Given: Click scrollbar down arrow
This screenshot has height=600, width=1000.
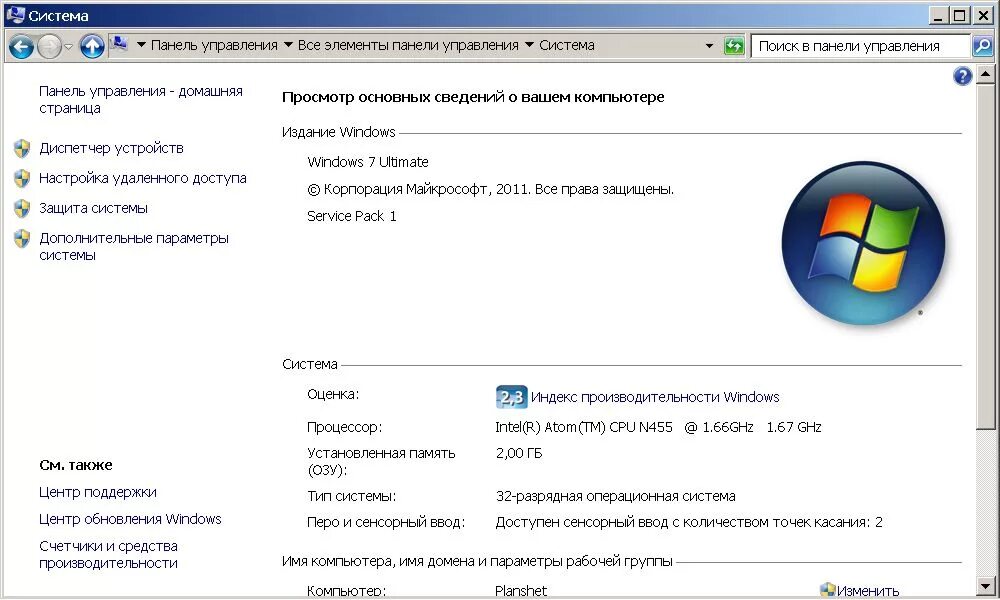Looking at the screenshot, I should point(985,585).
